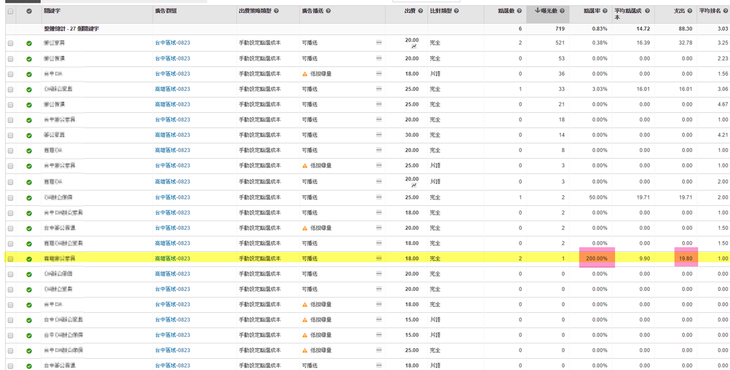Select the 9.90 average cost cell
The width and height of the screenshot is (730, 370).
pyautogui.click(x=644, y=258)
